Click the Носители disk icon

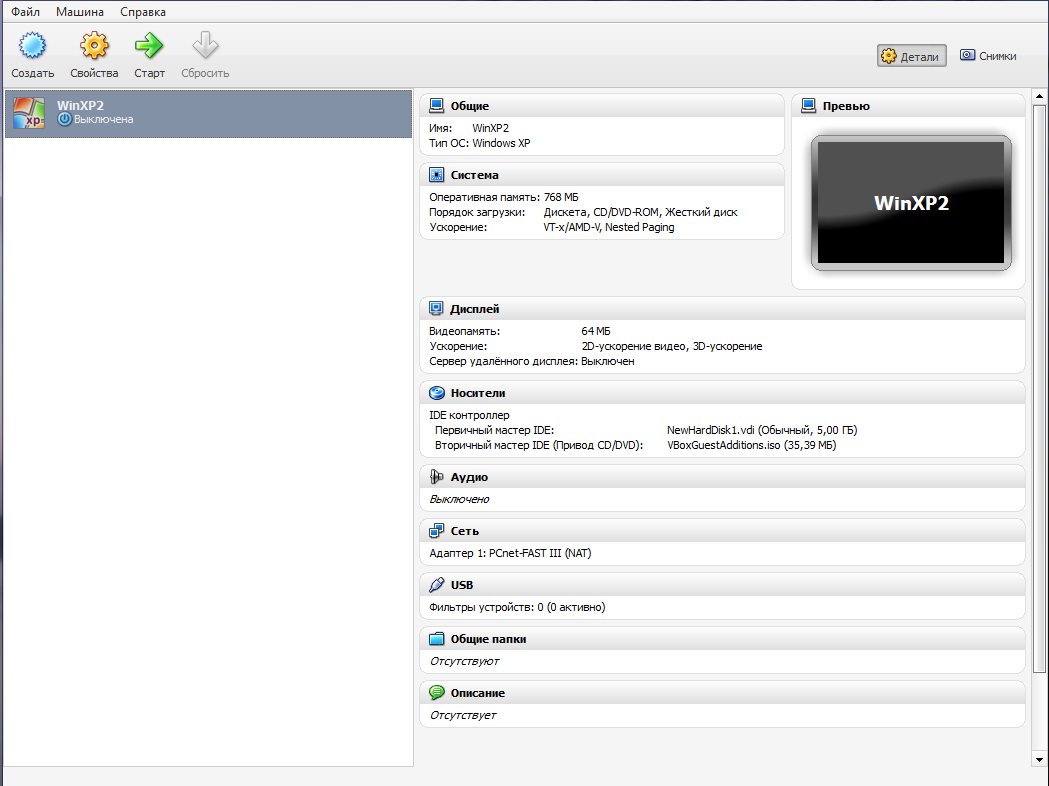pos(436,393)
